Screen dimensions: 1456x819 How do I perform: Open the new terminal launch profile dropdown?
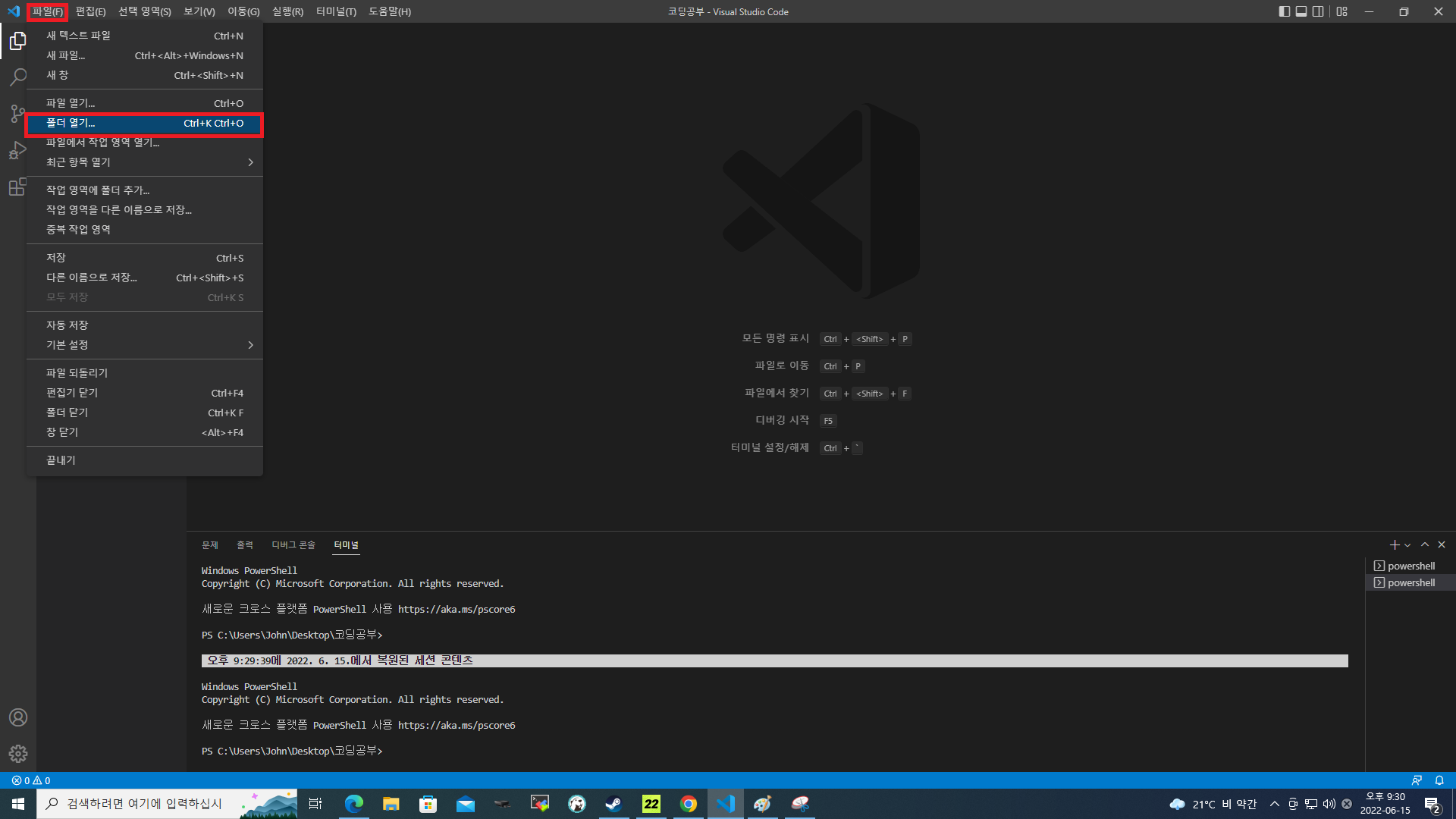pos(1408,545)
